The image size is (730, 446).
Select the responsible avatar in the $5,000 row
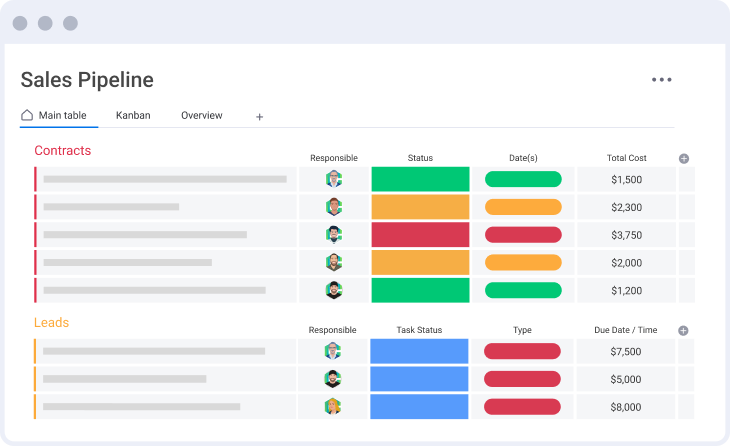333,379
